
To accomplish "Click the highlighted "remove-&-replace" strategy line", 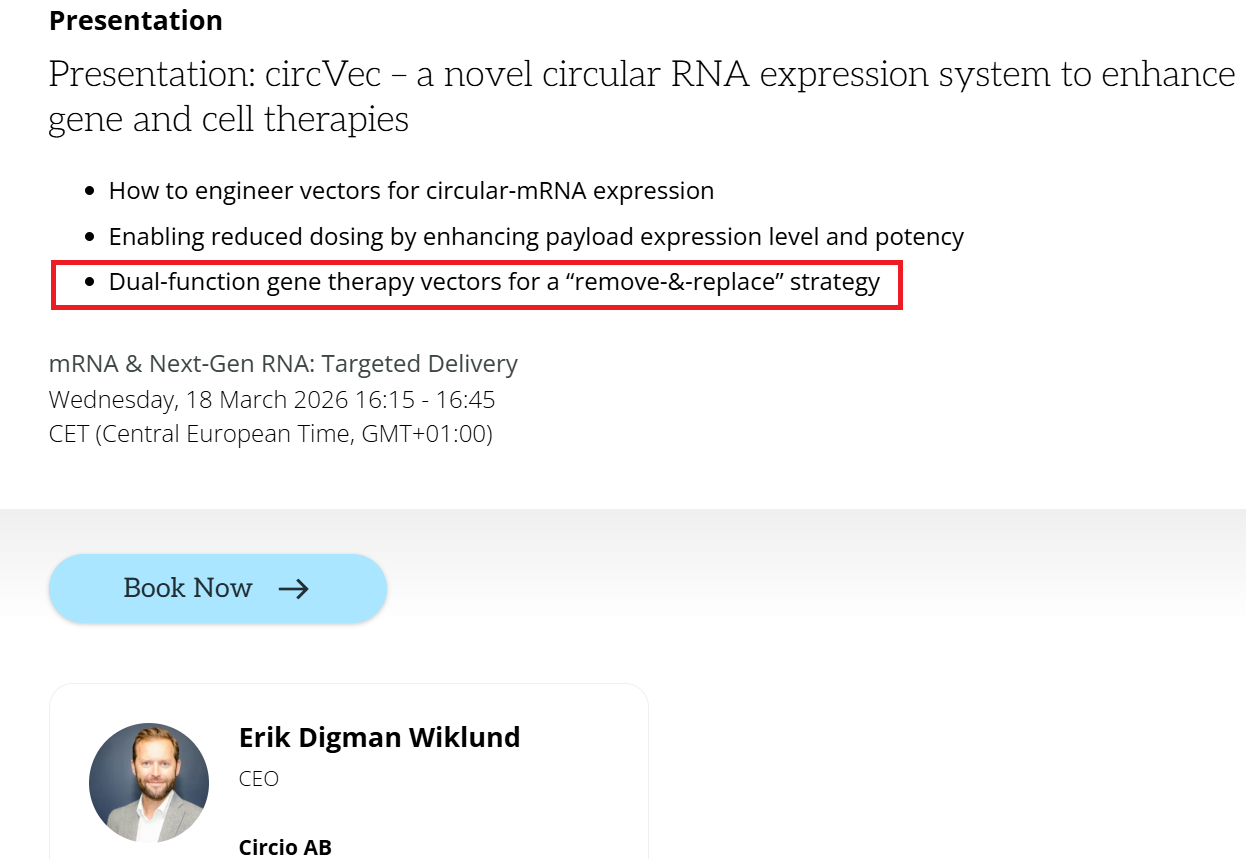I will pyautogui.click(x=494, y=283).
